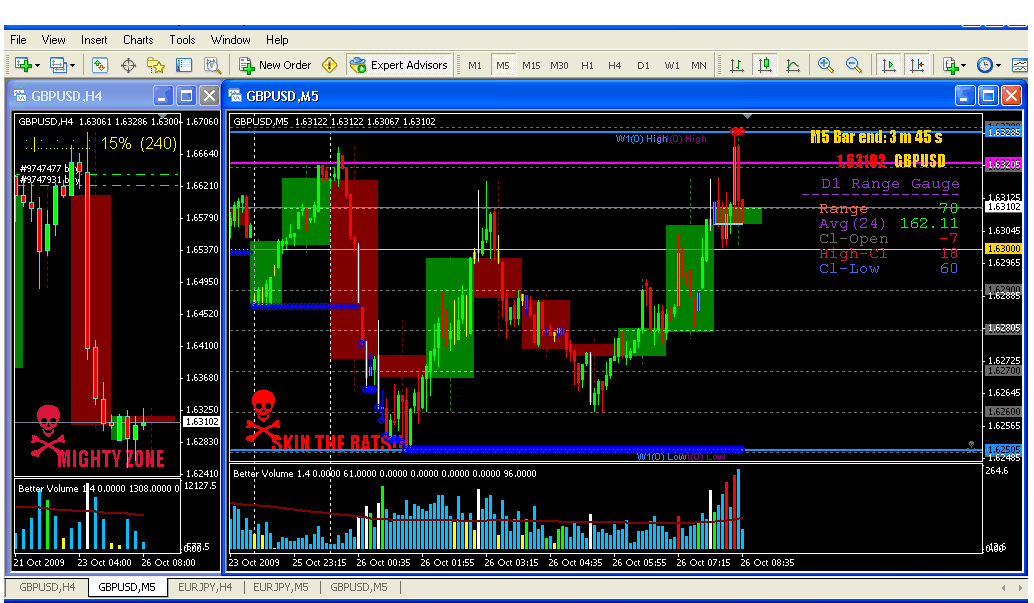This screenshot has width=1034, height=603.
Task: Expand the New Chart dropdown arrow
Action: click(x=38, y=65)
